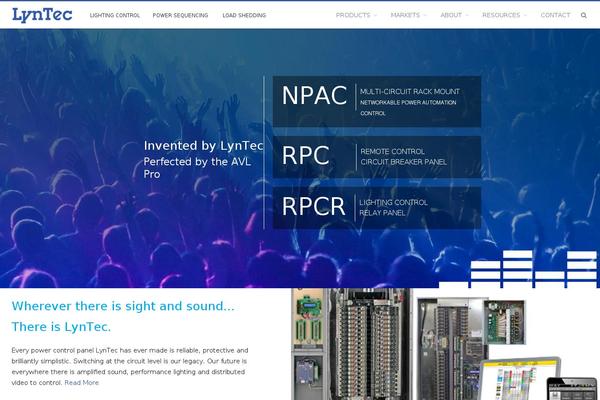
Task: Click the 'Invented by LynTec' hero text
Action: [x=204, y=146]
